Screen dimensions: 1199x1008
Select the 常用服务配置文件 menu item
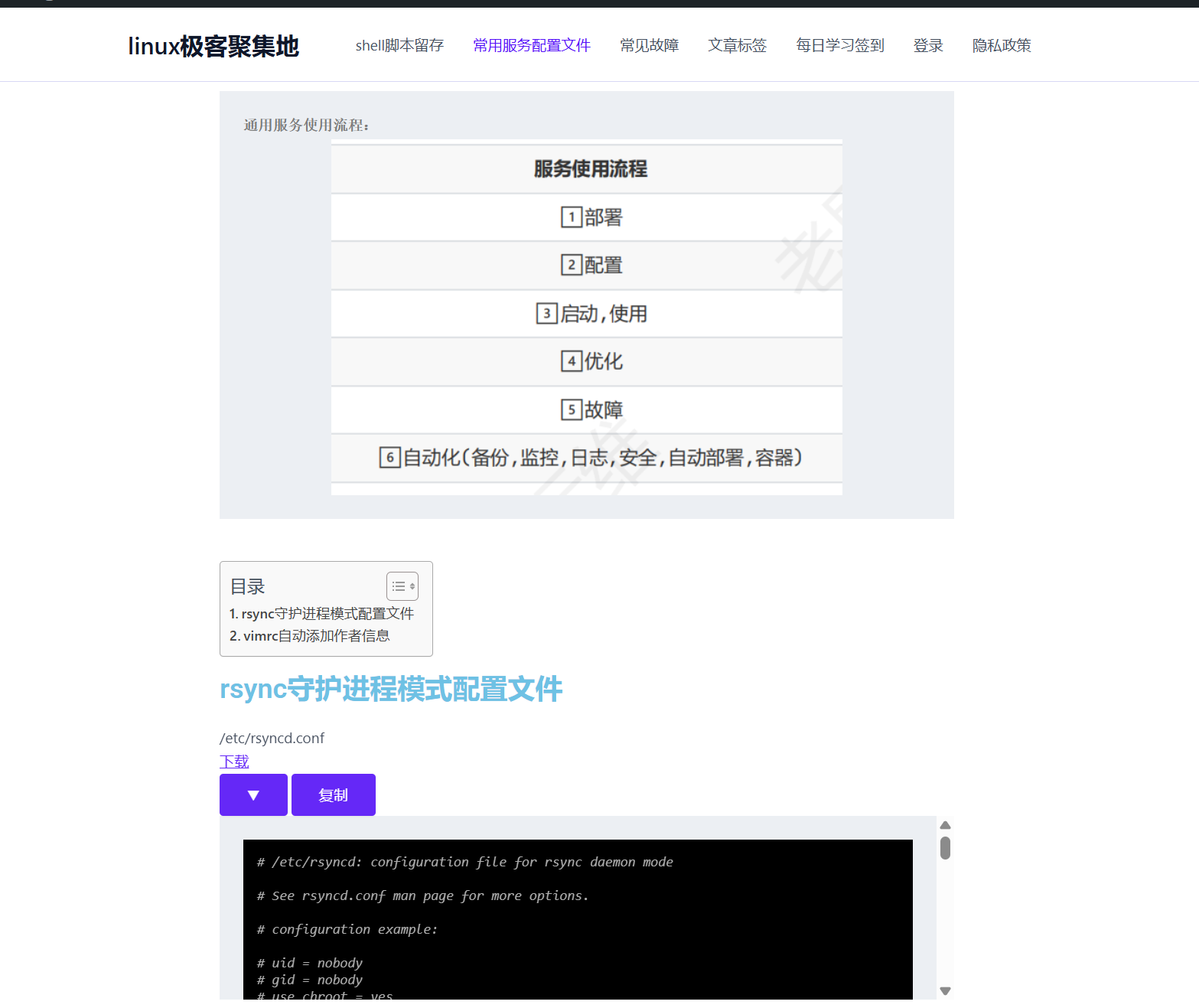tap(531, 46)
